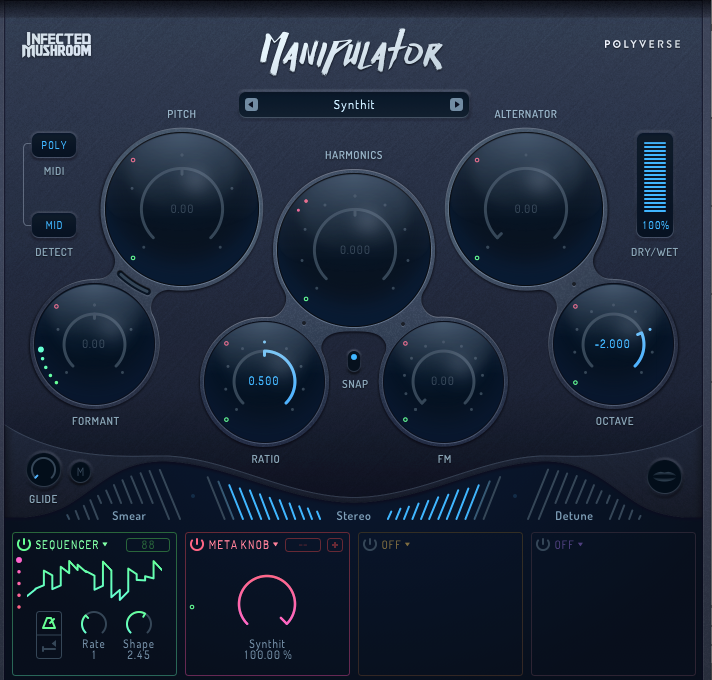712x680 pixels.
Task: Click the RATIO knob showing 0.500
Action: tap(264, 381)
